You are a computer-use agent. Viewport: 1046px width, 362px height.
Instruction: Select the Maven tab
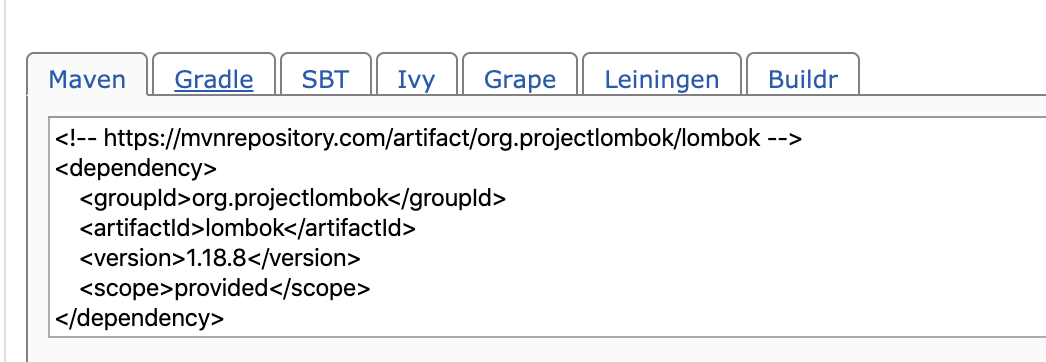pyautogui.click(x=87, y=80)
